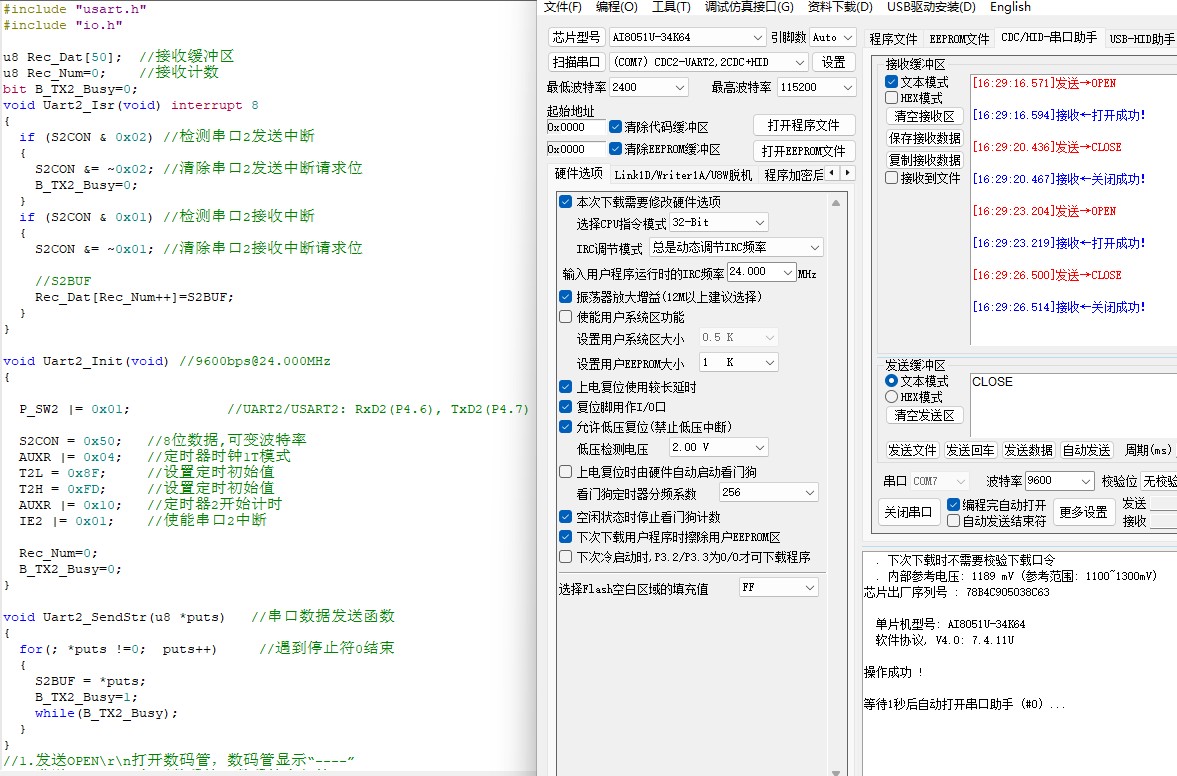This screenshot has width=1177, height=776.
Task: Click the 芯片型号 button
Action: tap(576, 37)
